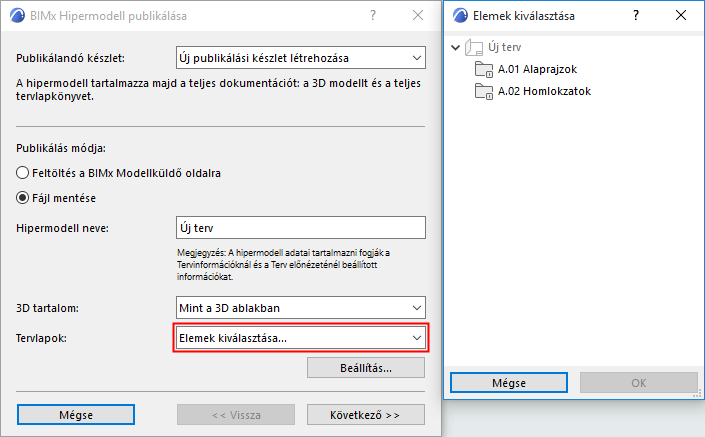Click ArchiCAD logo in BIMx dialog title
Screen dimensions: 705x437
click(x=17, y=16)
